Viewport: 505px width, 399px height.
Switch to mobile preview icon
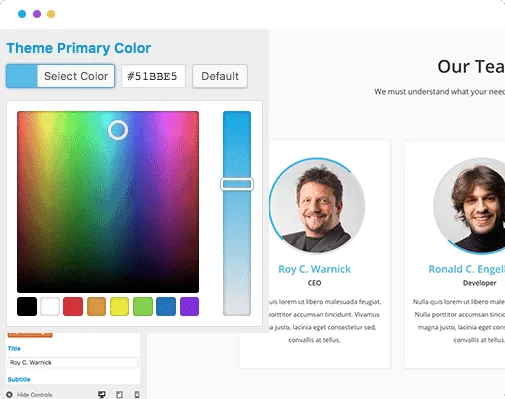pos(137,395)
